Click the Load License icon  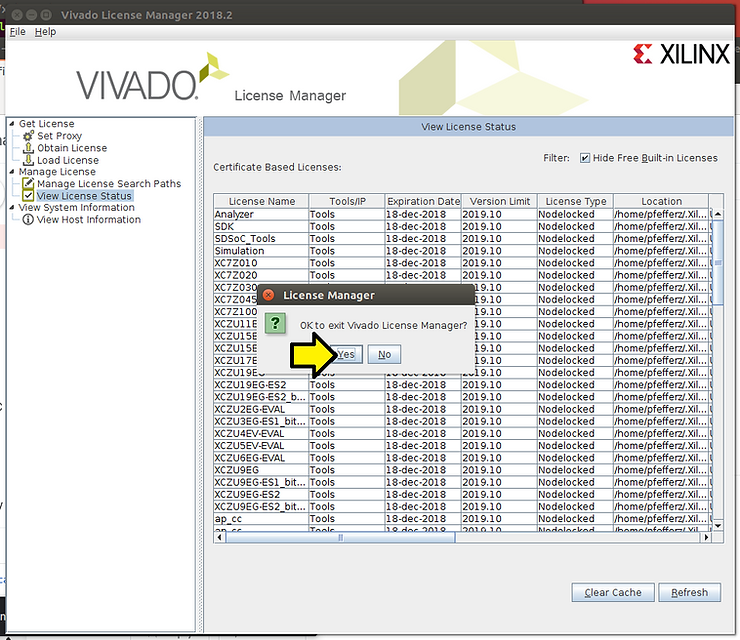(28, 160)
